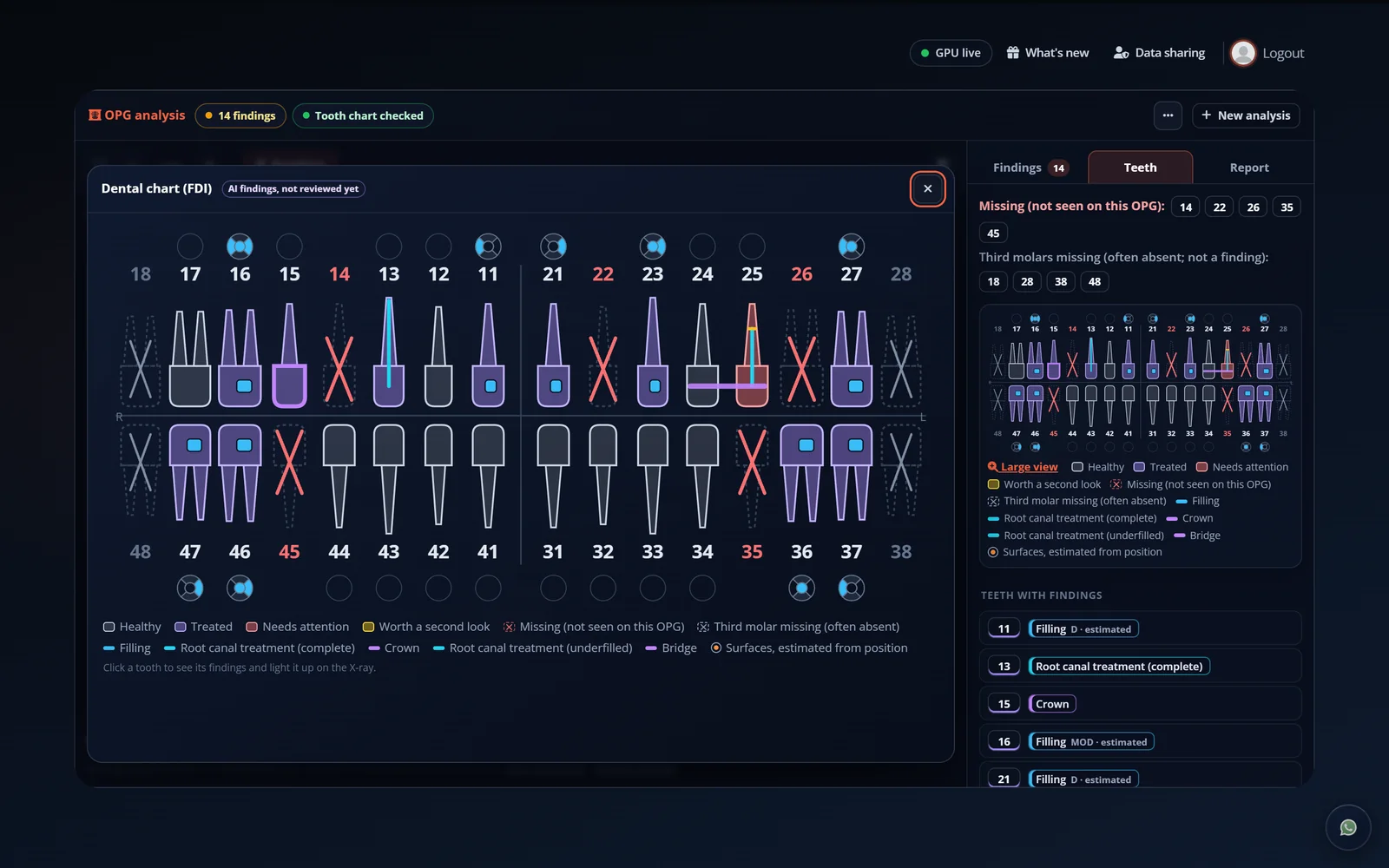The height and width of the screenshot is (868, 1389).
Task: Click the GPU live status pill
Action: pos(951,53)
